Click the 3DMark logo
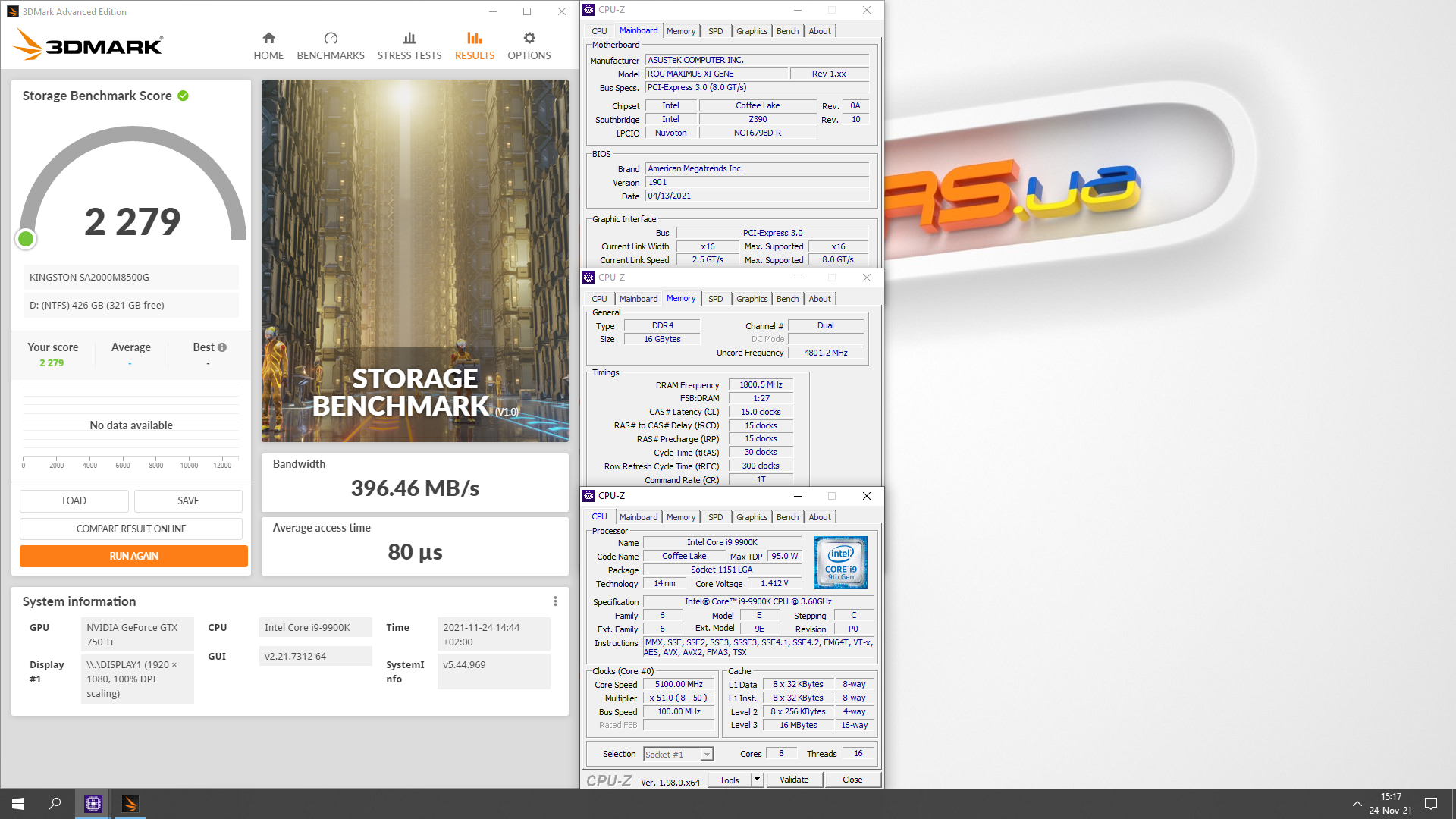This screenshot has width=1456, height=819. click(x=88, y=45)
